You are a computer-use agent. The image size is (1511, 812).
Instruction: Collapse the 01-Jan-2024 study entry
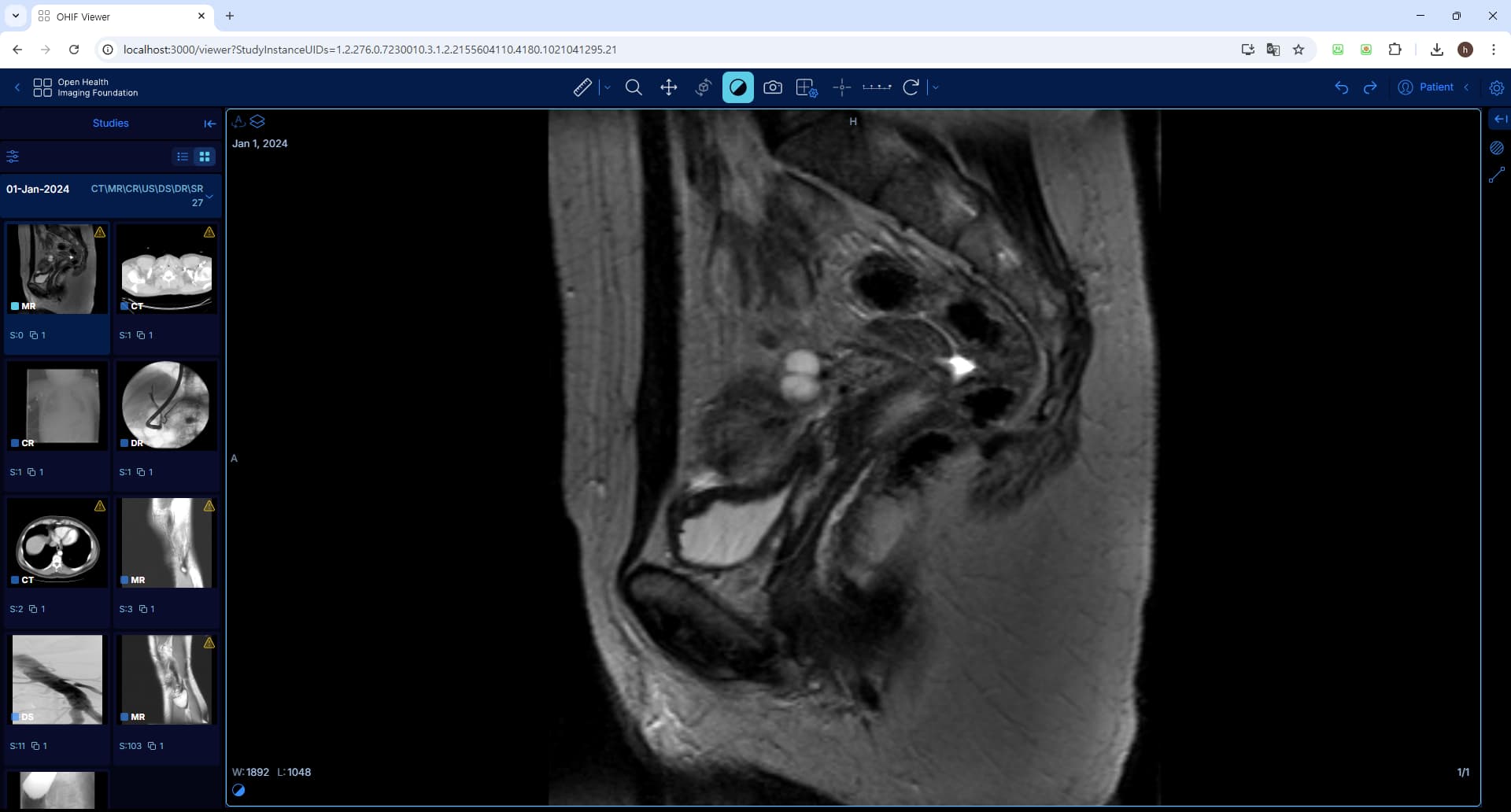click(209, 196)
